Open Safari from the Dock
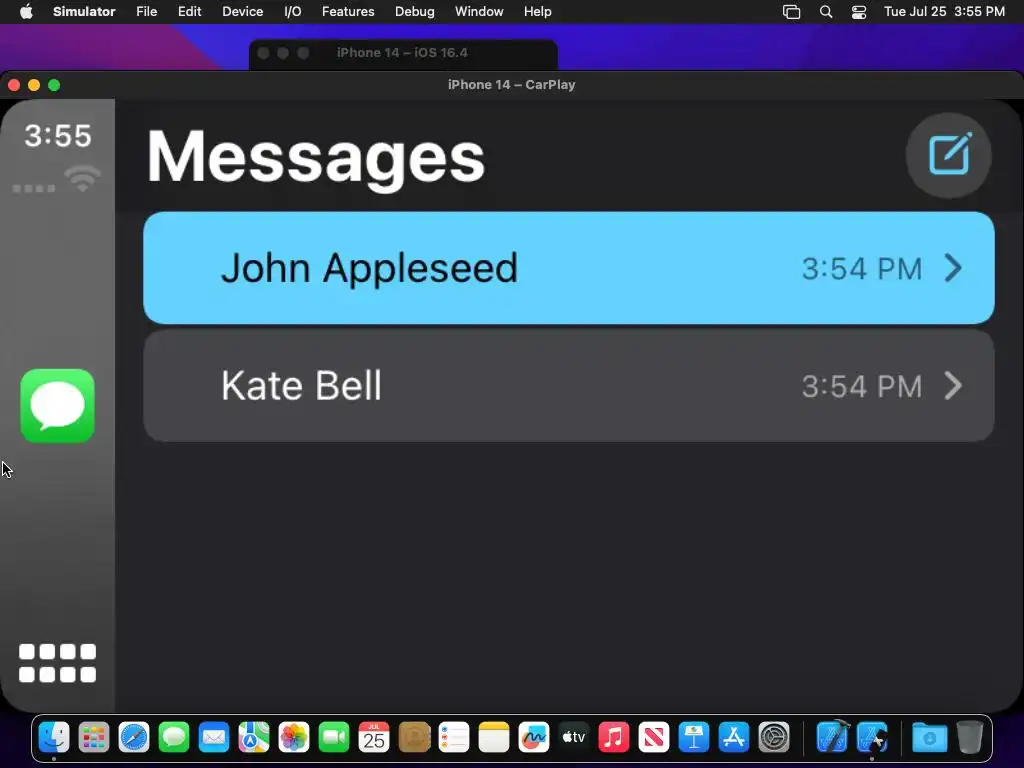The height and width of the screenshot is (768, 1024). point(134,737)
